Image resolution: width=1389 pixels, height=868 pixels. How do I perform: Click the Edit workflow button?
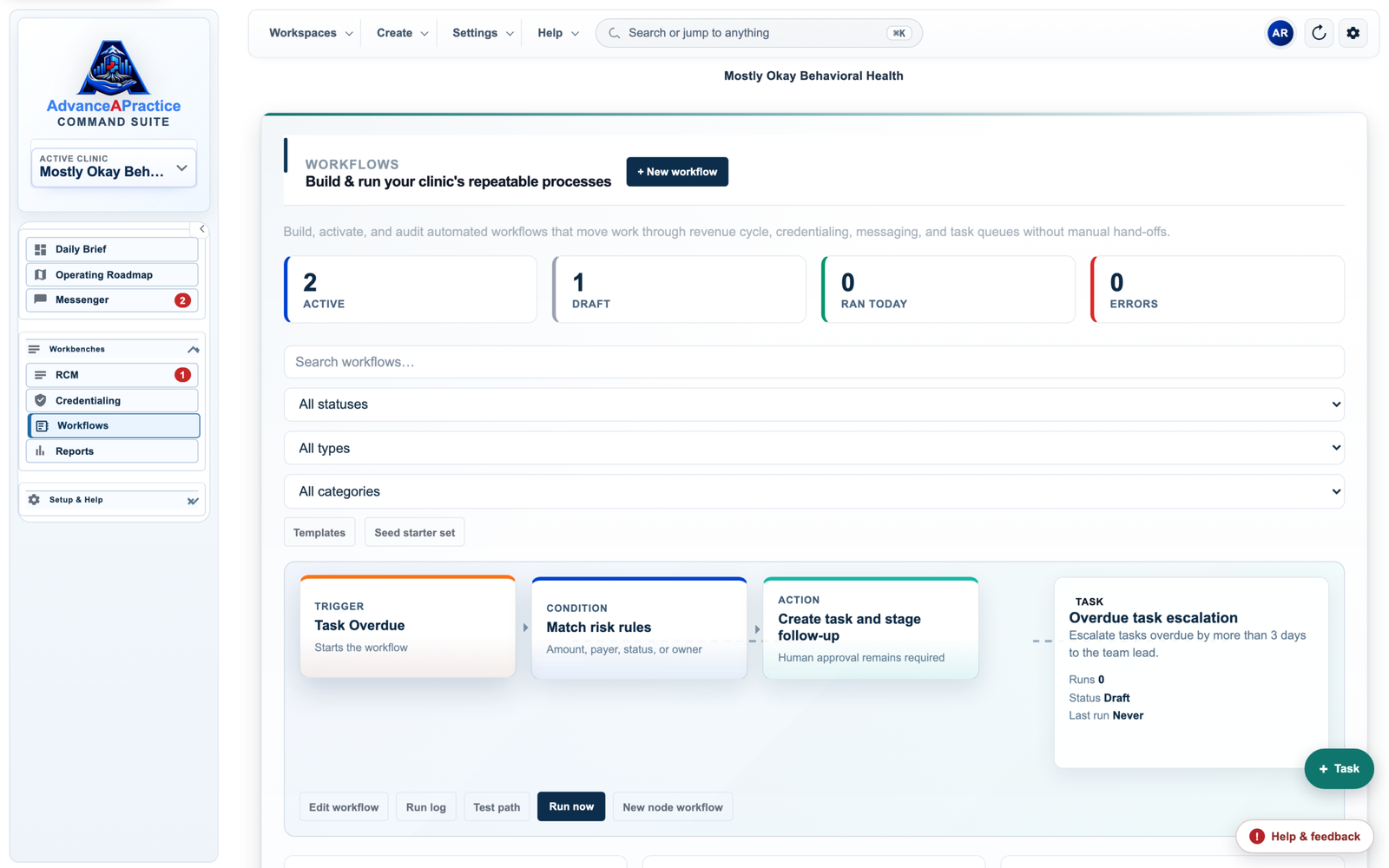[x=344, y=806]
